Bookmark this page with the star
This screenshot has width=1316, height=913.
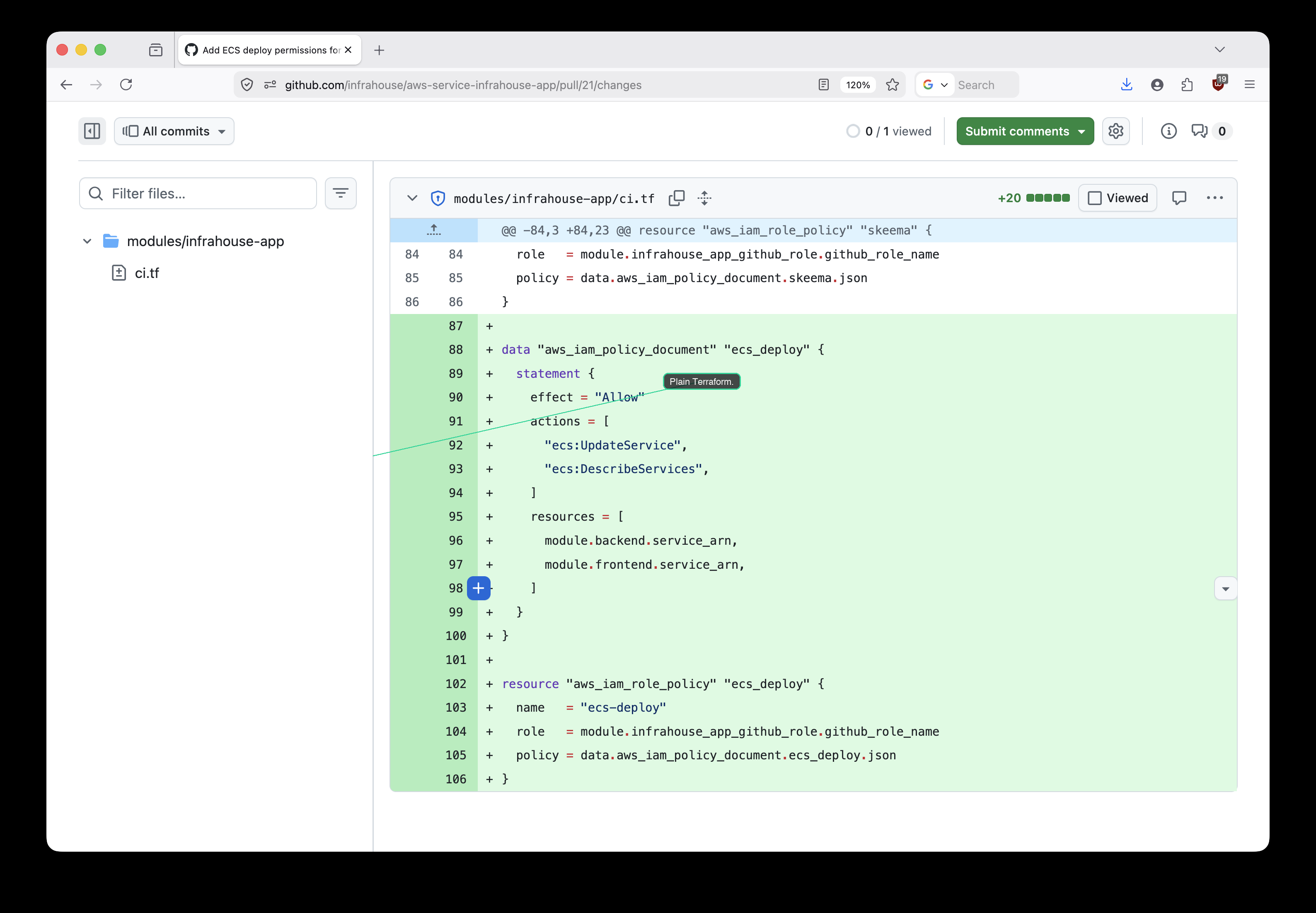(x=892, y=85)
